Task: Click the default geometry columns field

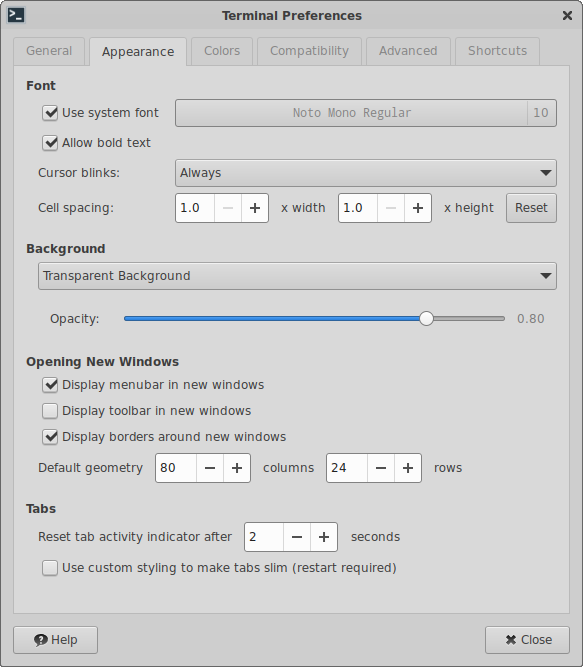Action: click(x=176, y=468)
